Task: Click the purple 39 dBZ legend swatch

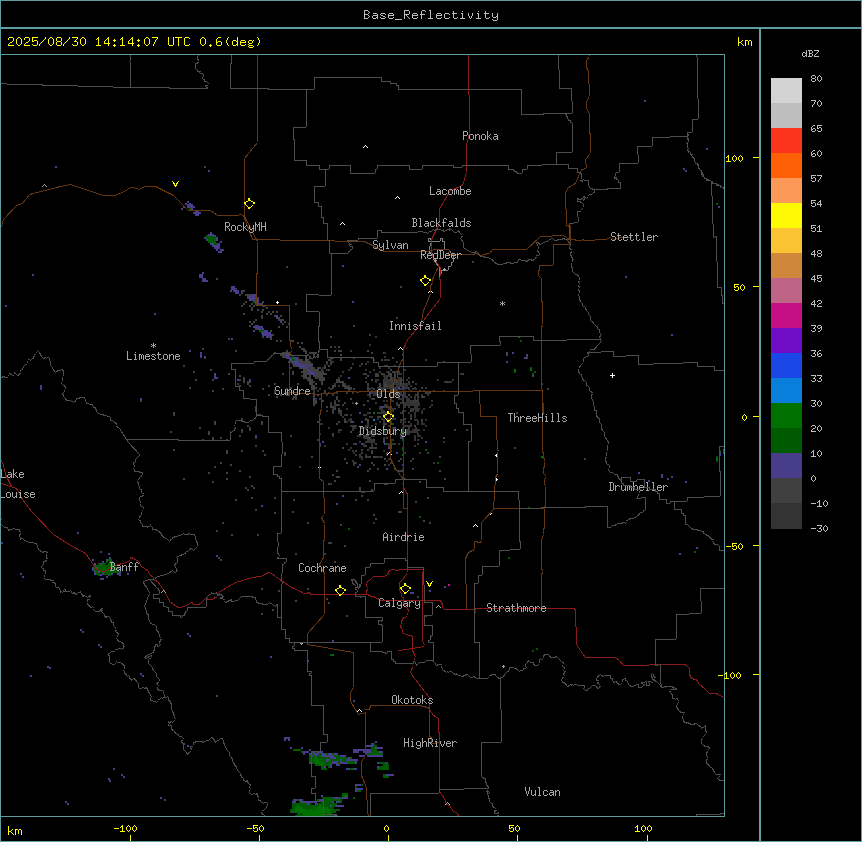Action: (x=786, y=340)
